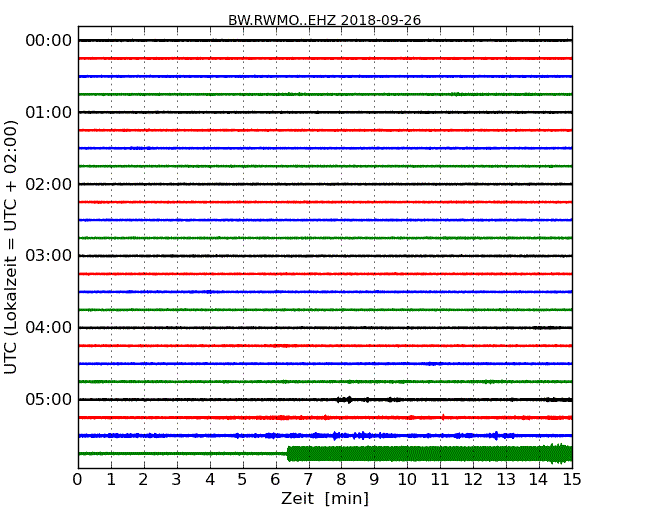Select x-axis minute tick label 6
Screen dimensions: 650x520
tap(275, 480)
